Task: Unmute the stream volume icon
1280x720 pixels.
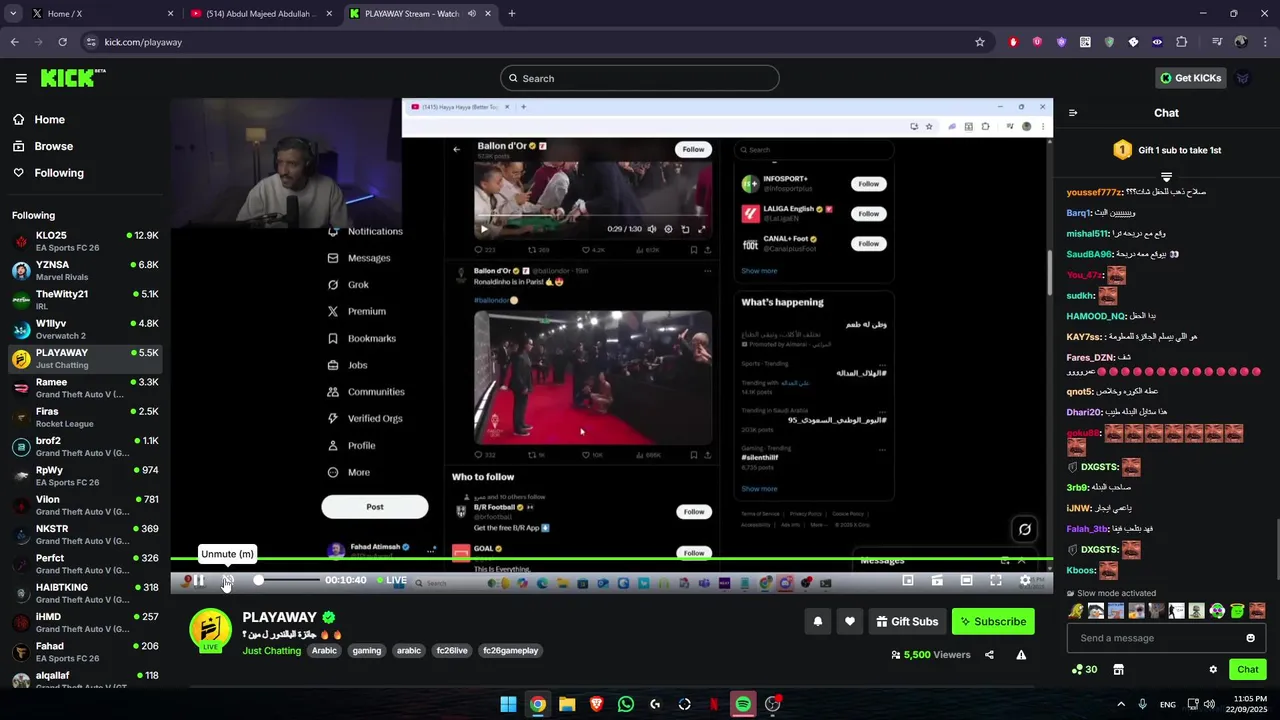Action: pyautogui.click(x=228, y=580)
